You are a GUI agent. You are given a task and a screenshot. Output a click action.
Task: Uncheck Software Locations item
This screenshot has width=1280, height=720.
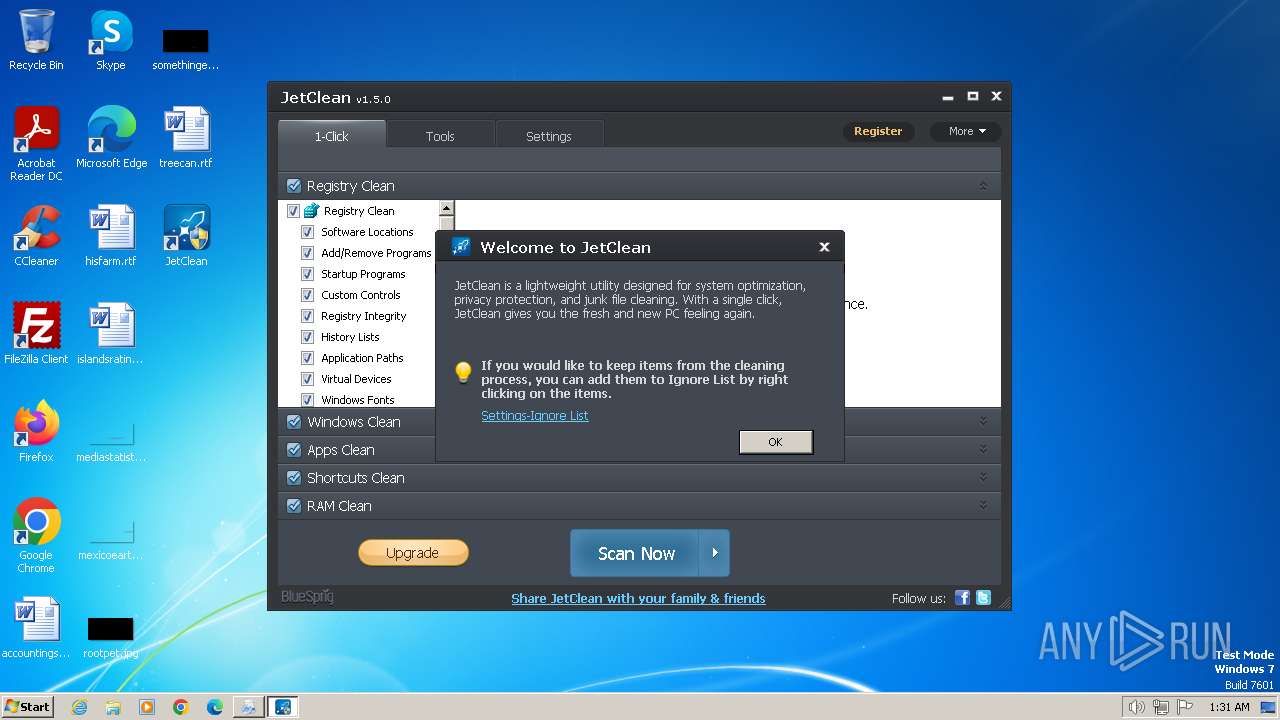308,232
